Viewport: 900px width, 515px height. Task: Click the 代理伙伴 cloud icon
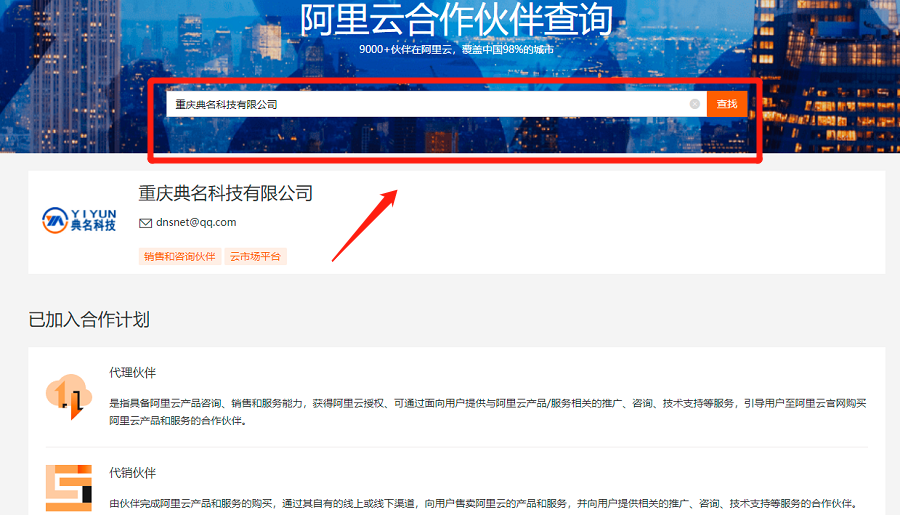[69, 397]
